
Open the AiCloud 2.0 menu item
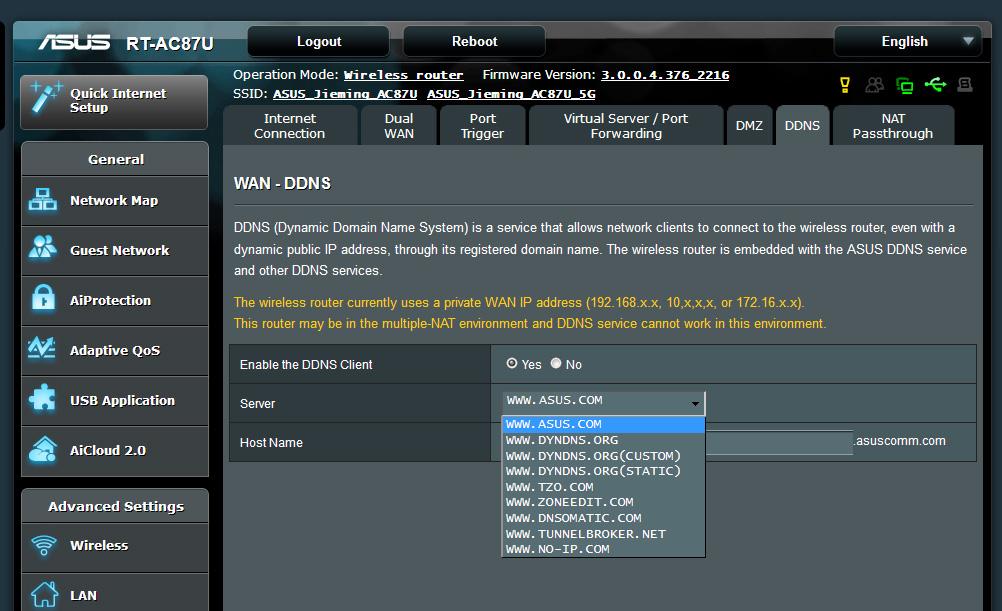tap(115, 451)
